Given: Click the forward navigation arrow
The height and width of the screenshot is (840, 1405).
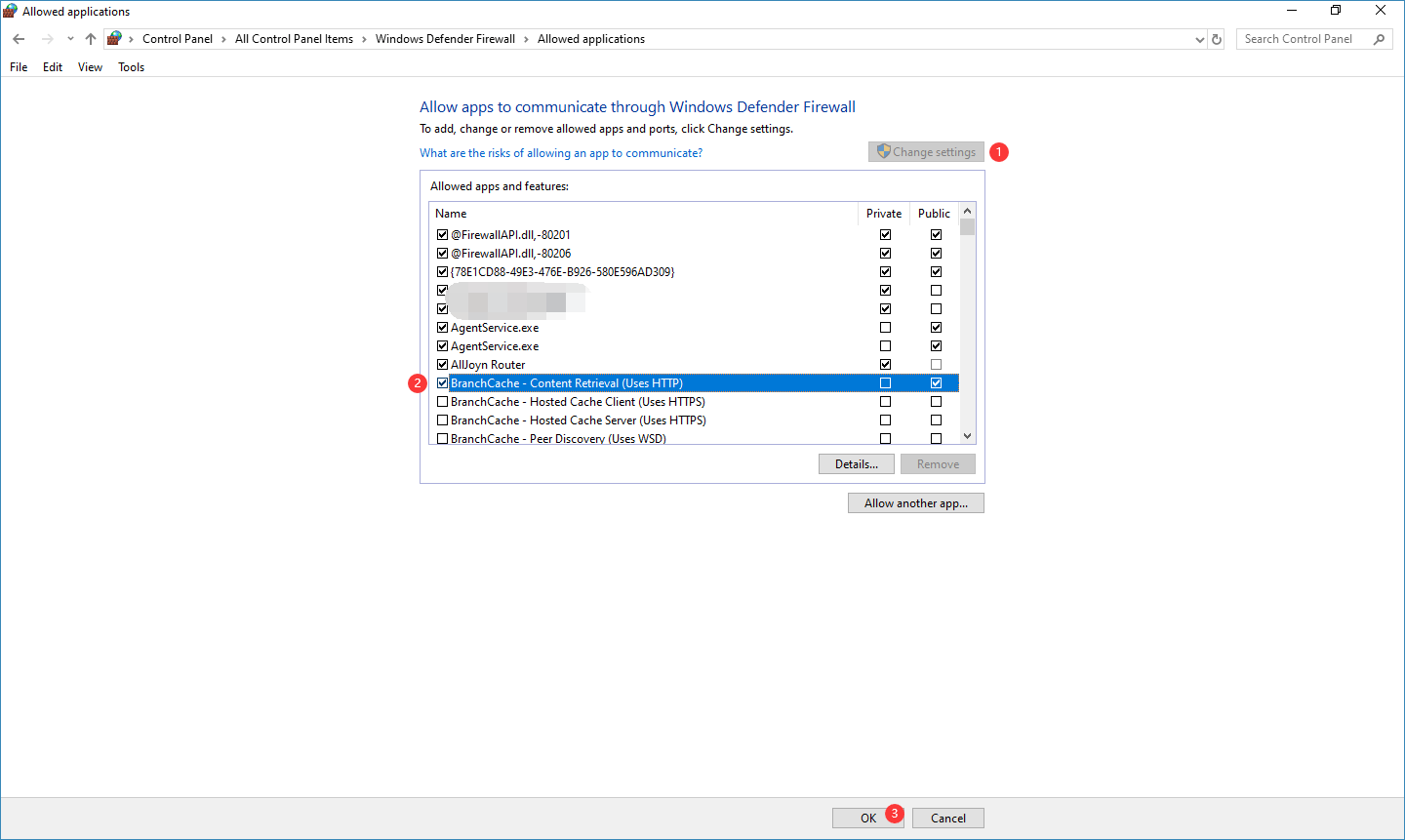Looking at the screenshot, I should [x=46, y=38].
